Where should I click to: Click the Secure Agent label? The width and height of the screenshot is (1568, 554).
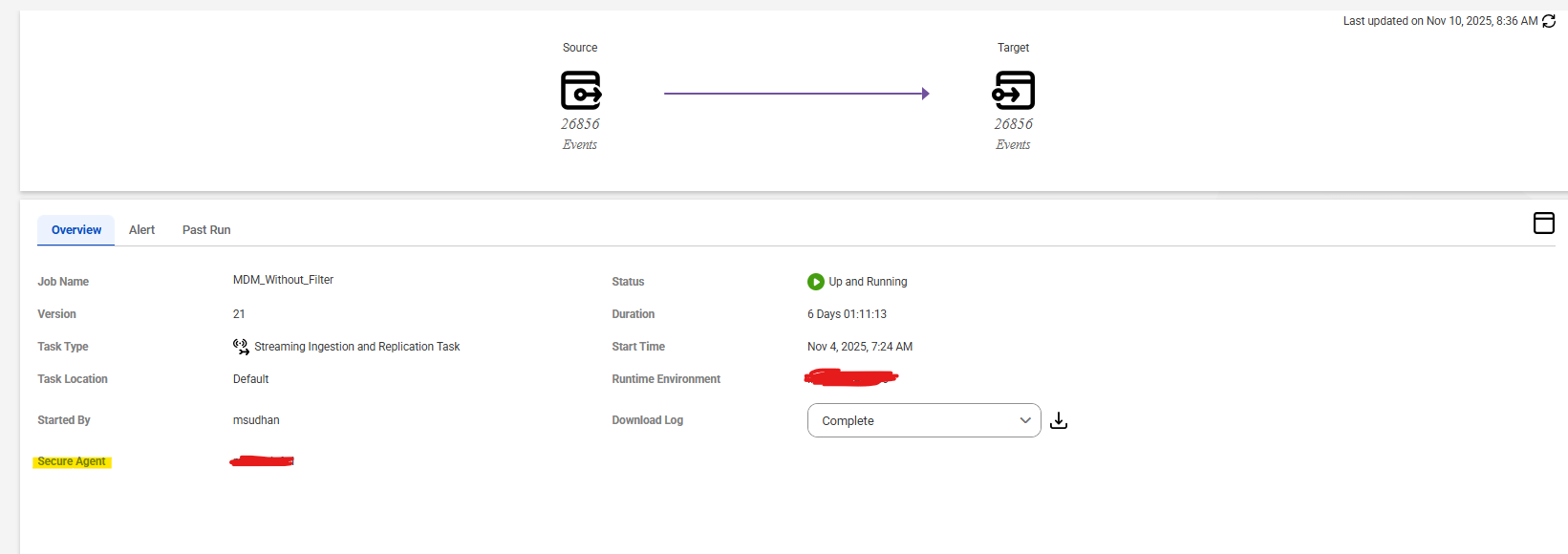[72, 461]
